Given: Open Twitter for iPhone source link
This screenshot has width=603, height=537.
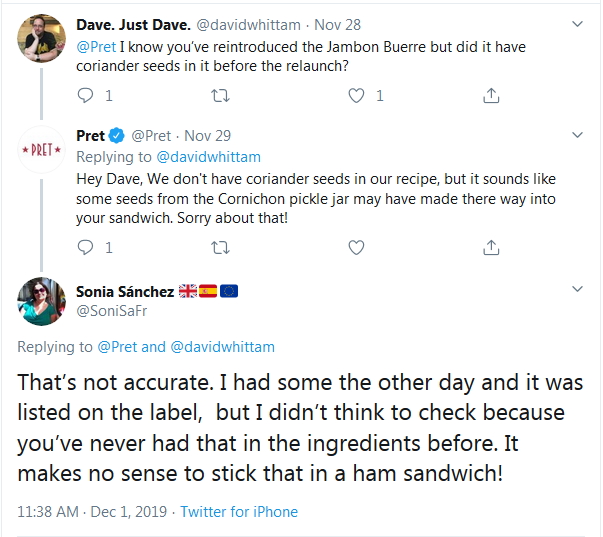Looking at the screenshot, I should [239, 511].
